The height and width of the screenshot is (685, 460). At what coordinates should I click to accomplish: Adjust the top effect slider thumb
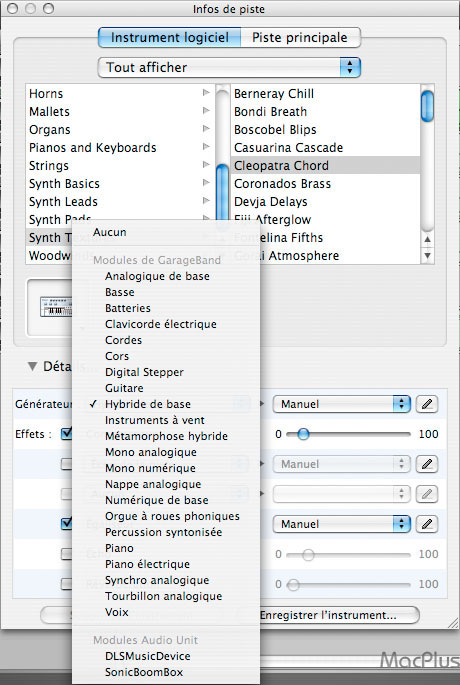pyautogui.click(x=303, y=434)
